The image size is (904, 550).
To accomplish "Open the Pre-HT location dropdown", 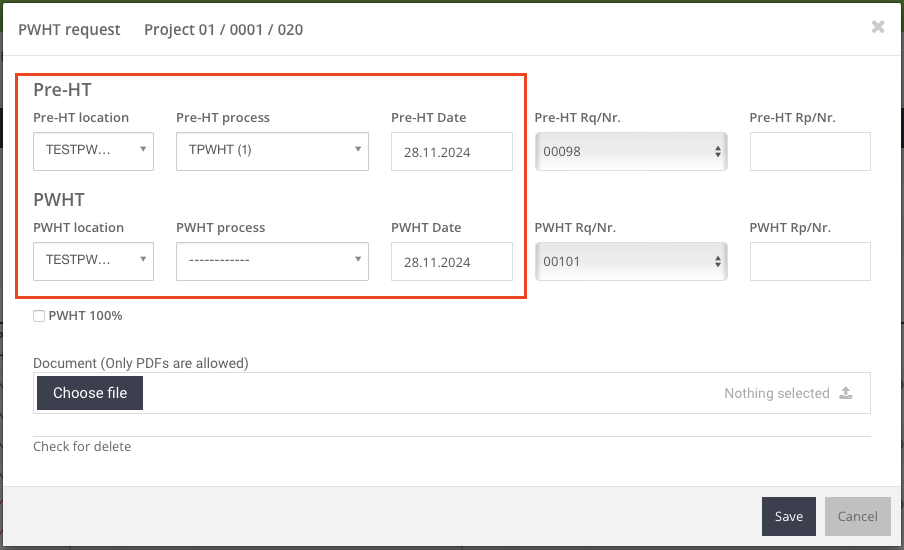I will tap(93, 152).
